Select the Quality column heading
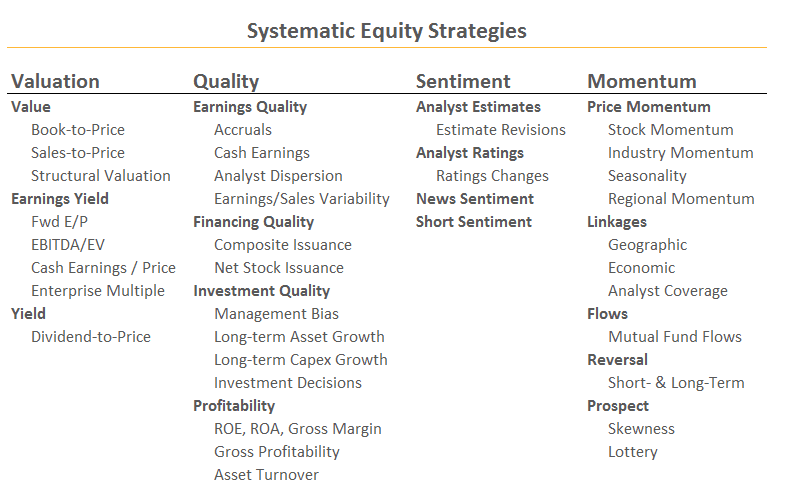791x498 pixels. point(226,81)
